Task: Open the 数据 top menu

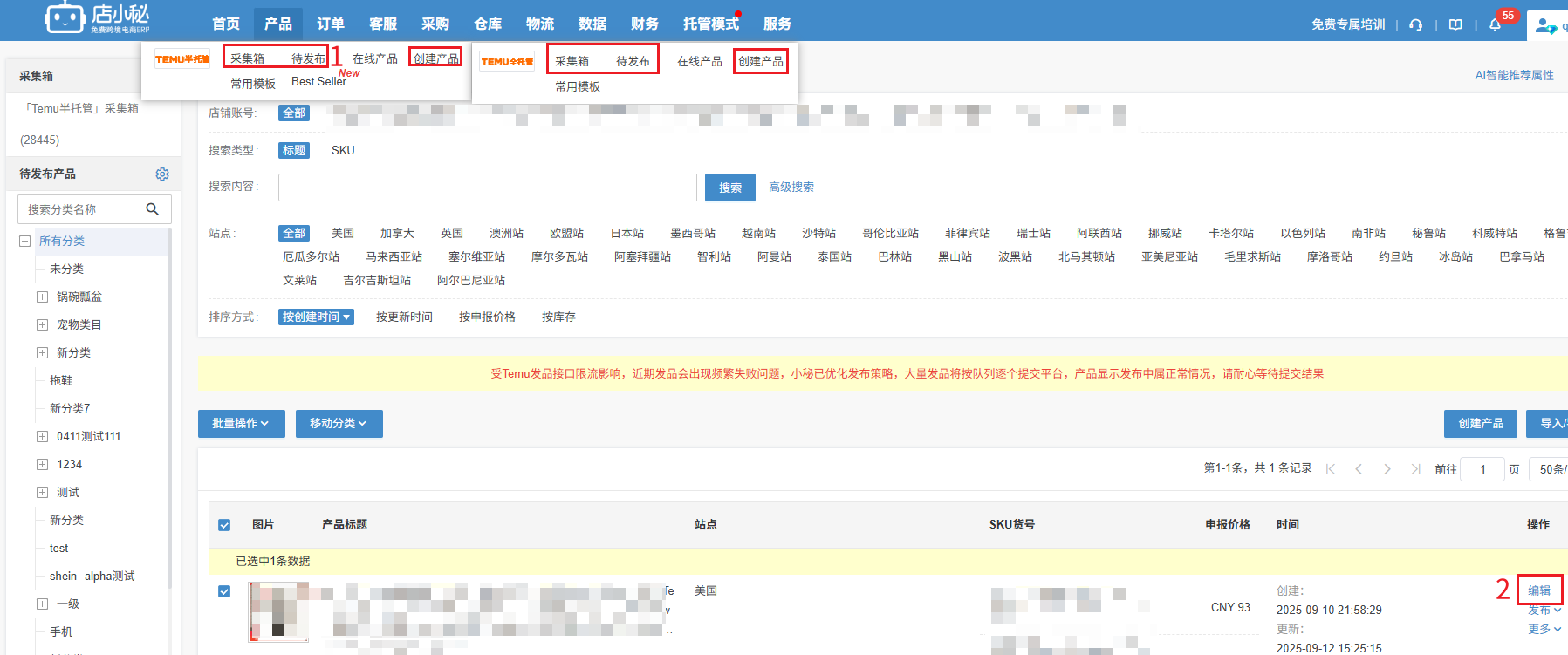Action: tap(592, 24)
